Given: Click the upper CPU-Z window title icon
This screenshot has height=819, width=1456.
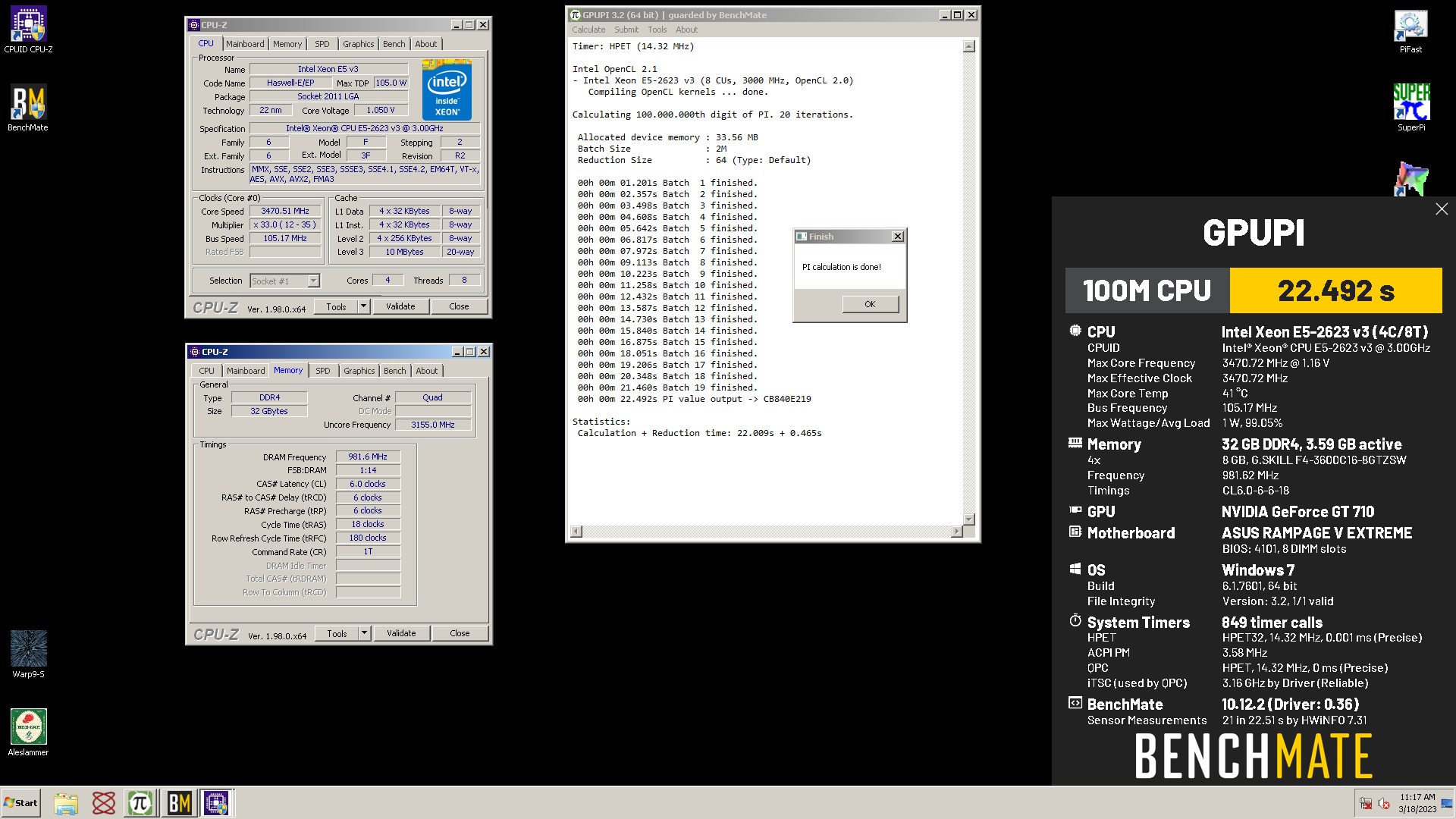Looking at the screenshot, I should point(195,25).
